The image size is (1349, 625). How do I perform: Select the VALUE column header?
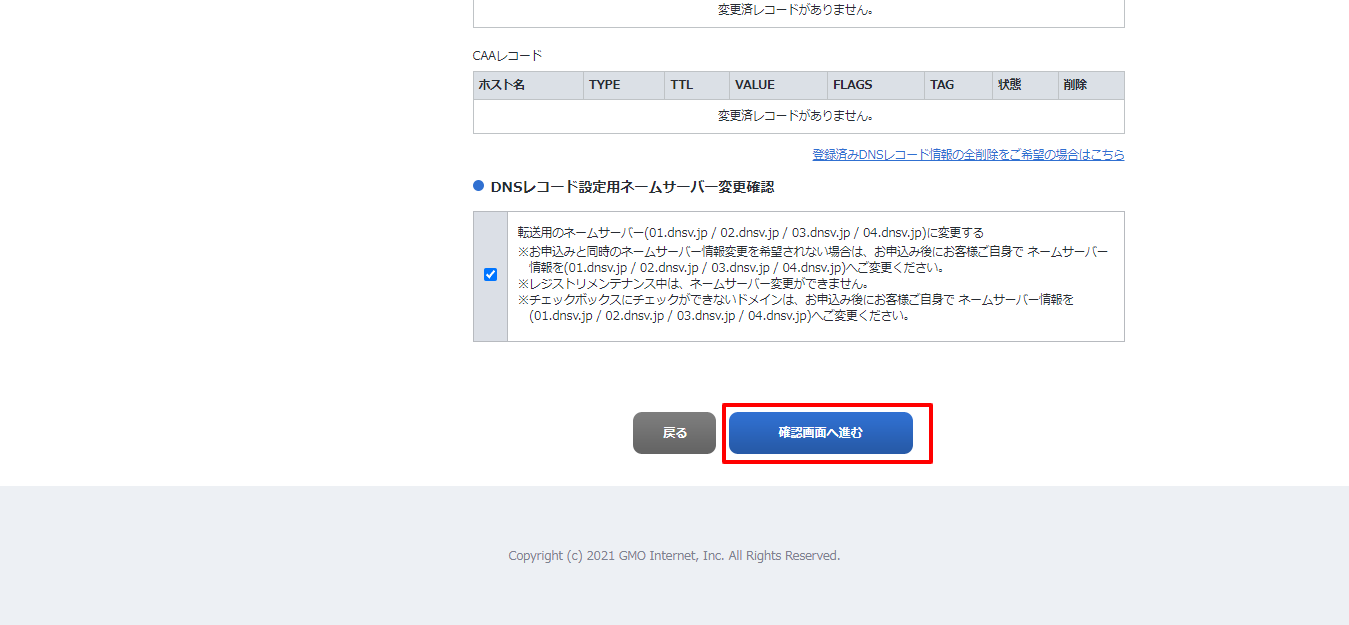tap(754, 85)
